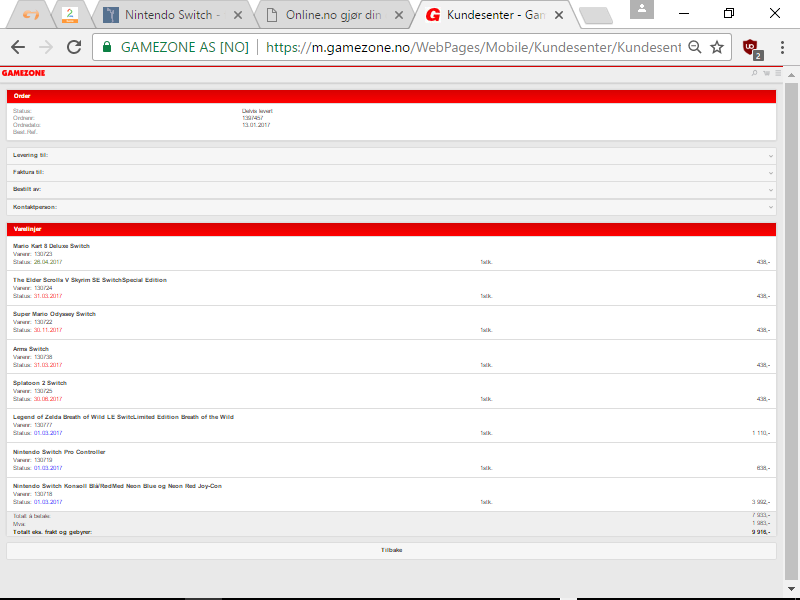Close the Online.no tab
Image resolution: width=800 pixels, height=600 pixels.
pos(399,15)
